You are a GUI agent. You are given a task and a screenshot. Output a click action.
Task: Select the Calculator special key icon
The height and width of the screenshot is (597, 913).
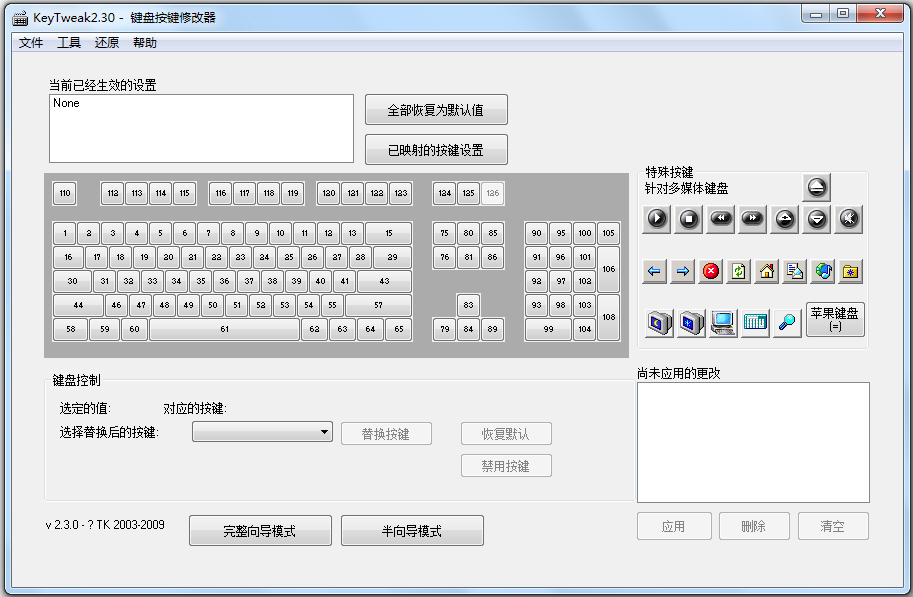tap(753, 323)
